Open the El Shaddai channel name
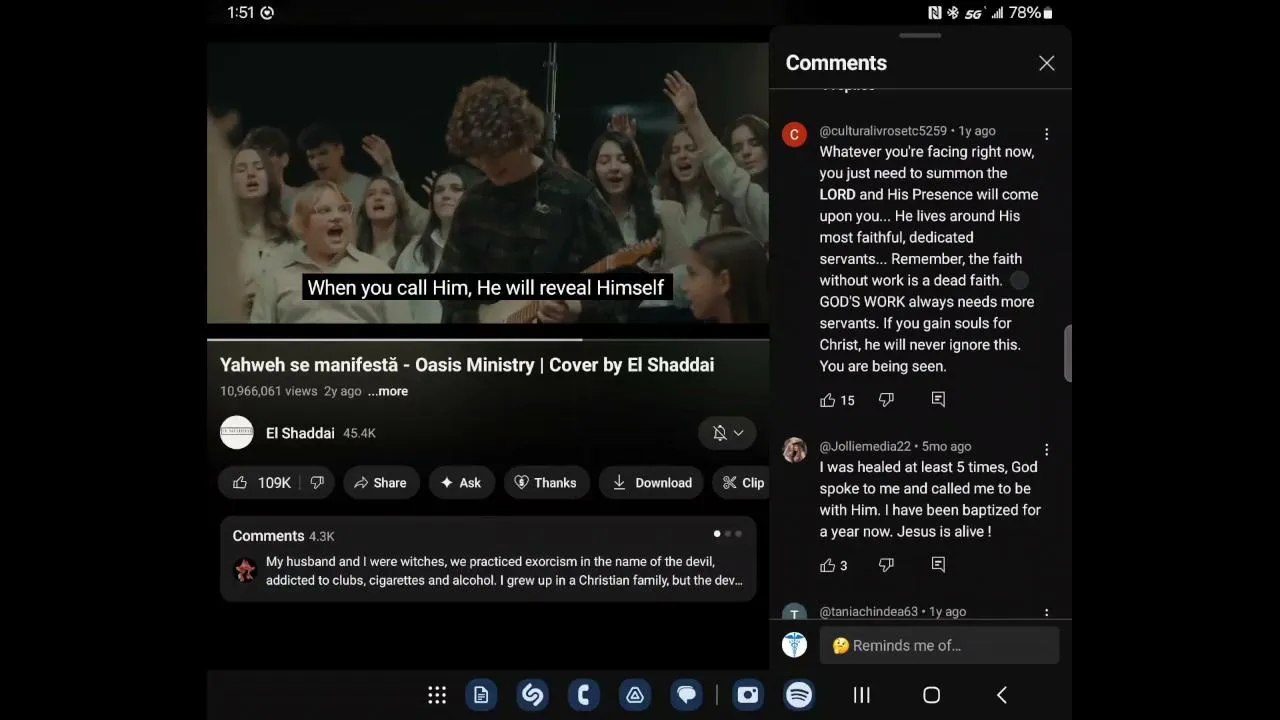Screen dimensions: 1280x720 pyautogui.click(x=300, y=433)
